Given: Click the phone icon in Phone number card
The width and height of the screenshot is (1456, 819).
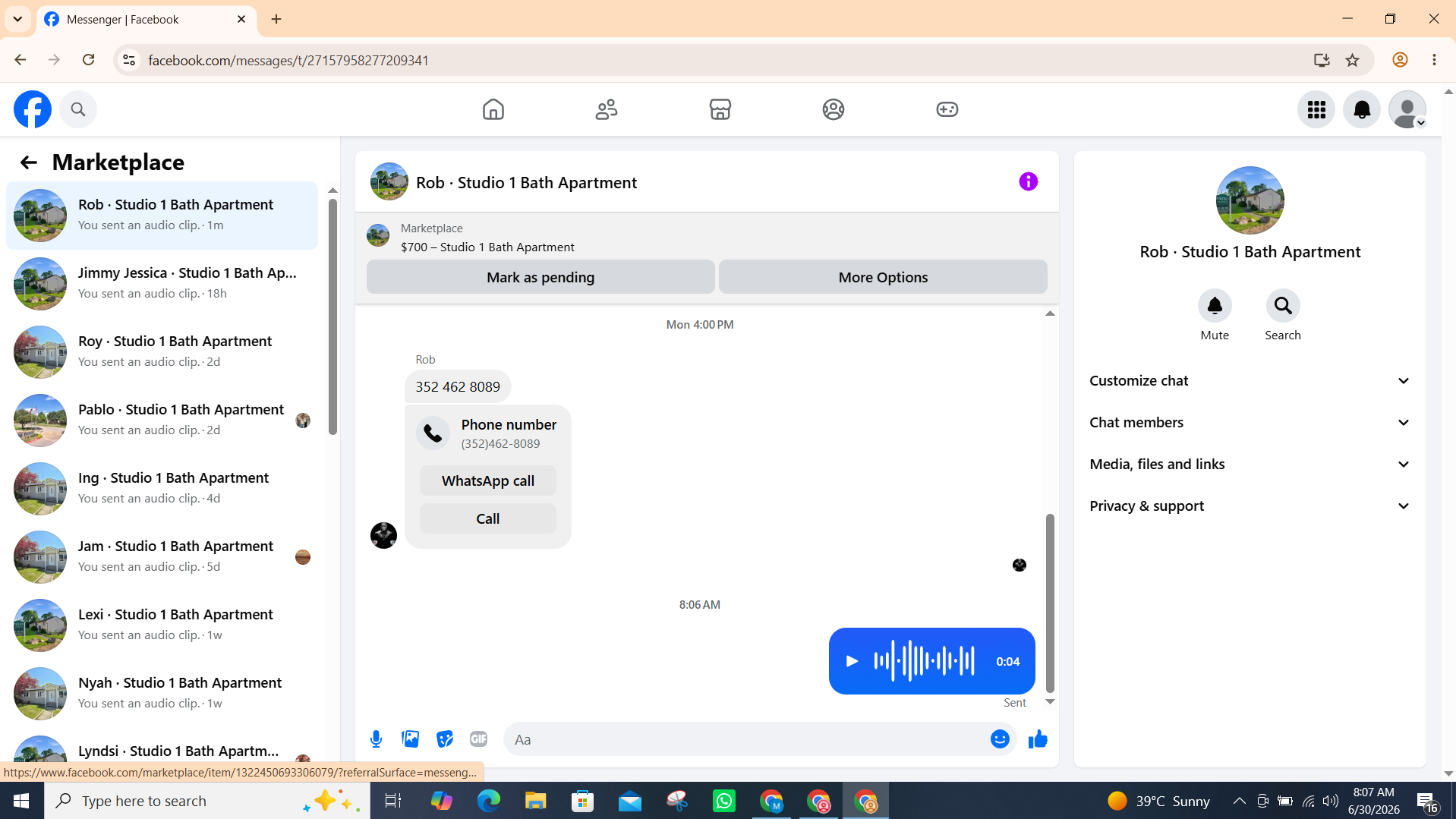Looking at the screenshot, I should (x=433, y=433).
